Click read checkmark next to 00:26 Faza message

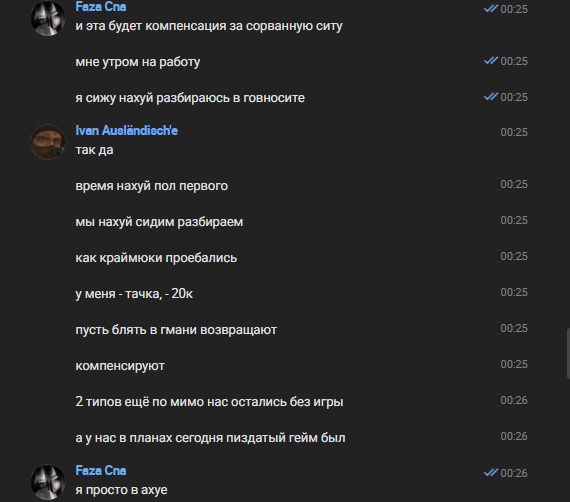tap(491, 472)
